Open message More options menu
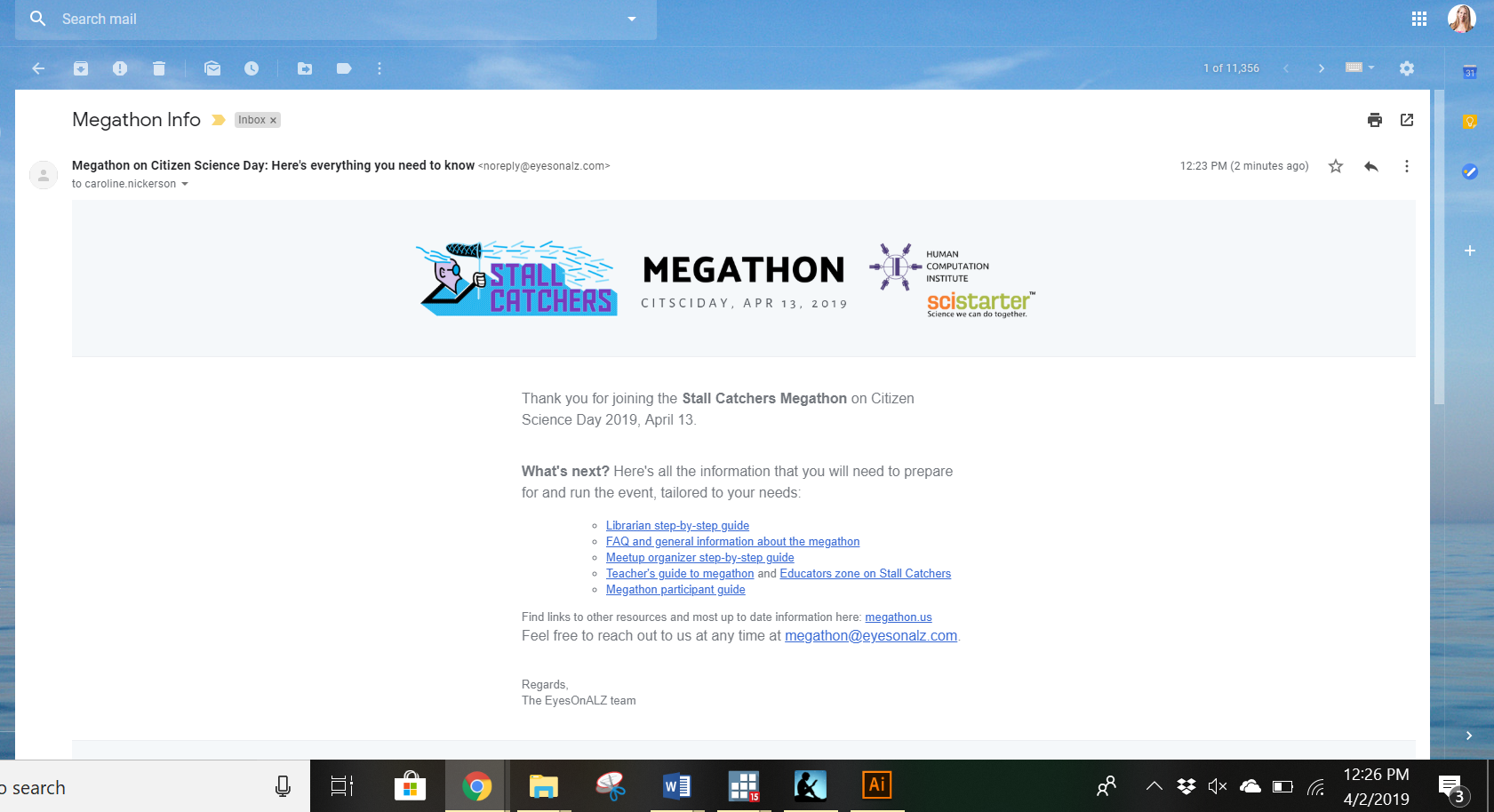 [1407, 166]
